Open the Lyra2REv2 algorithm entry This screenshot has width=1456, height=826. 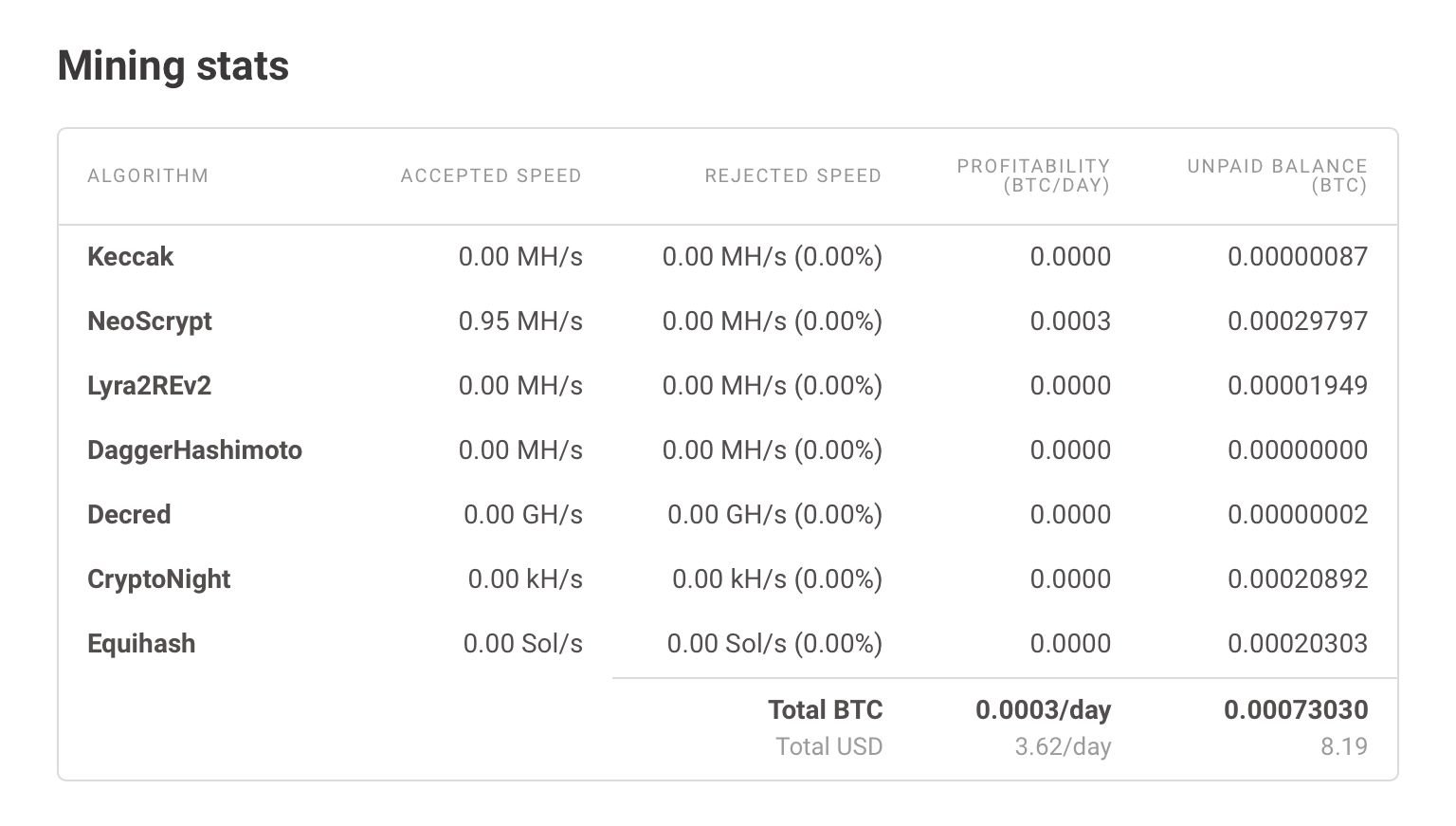(149, 386)
